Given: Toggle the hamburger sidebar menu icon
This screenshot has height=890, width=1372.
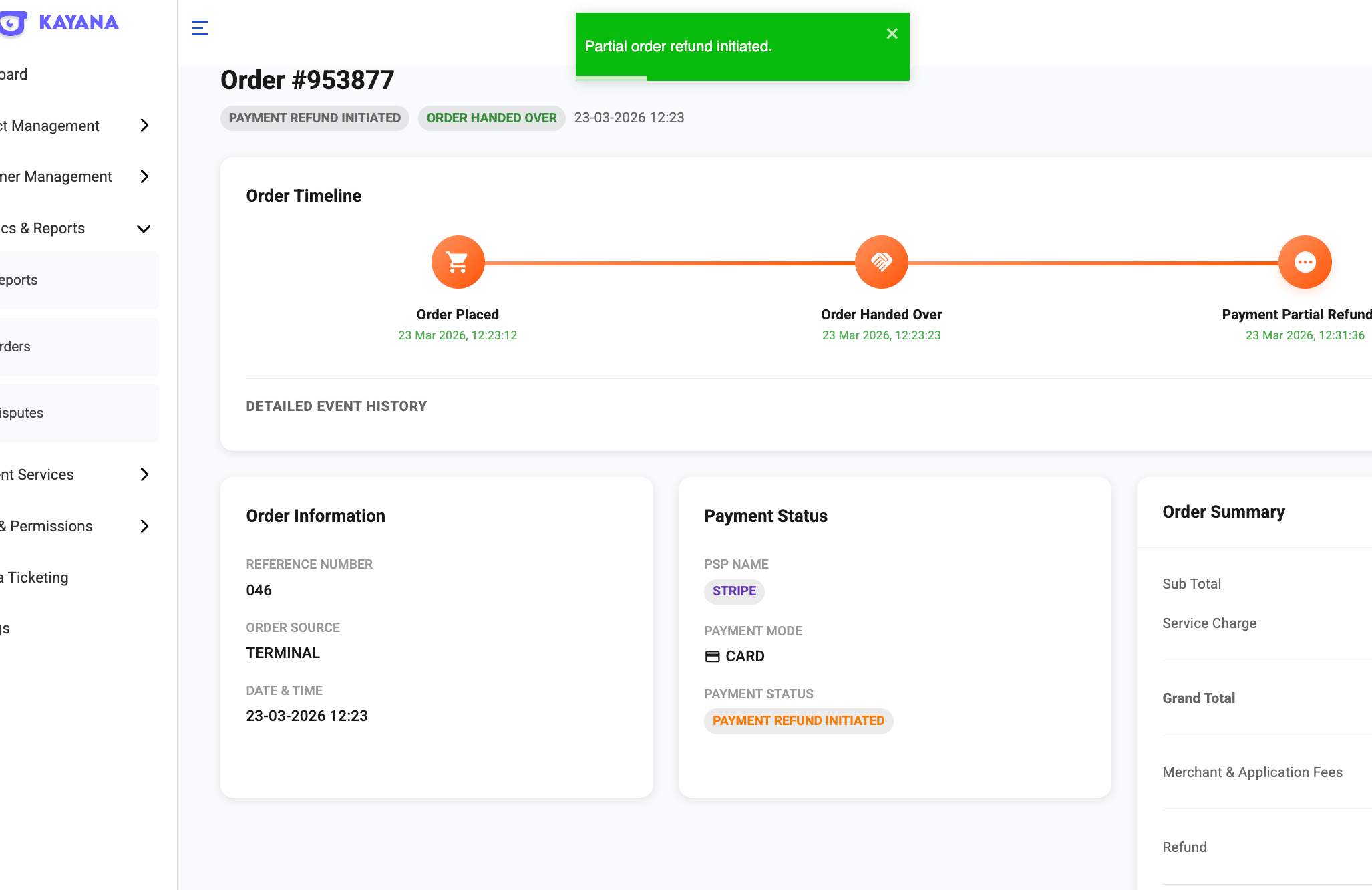Looking at the screenshot, I should (200, 28).
